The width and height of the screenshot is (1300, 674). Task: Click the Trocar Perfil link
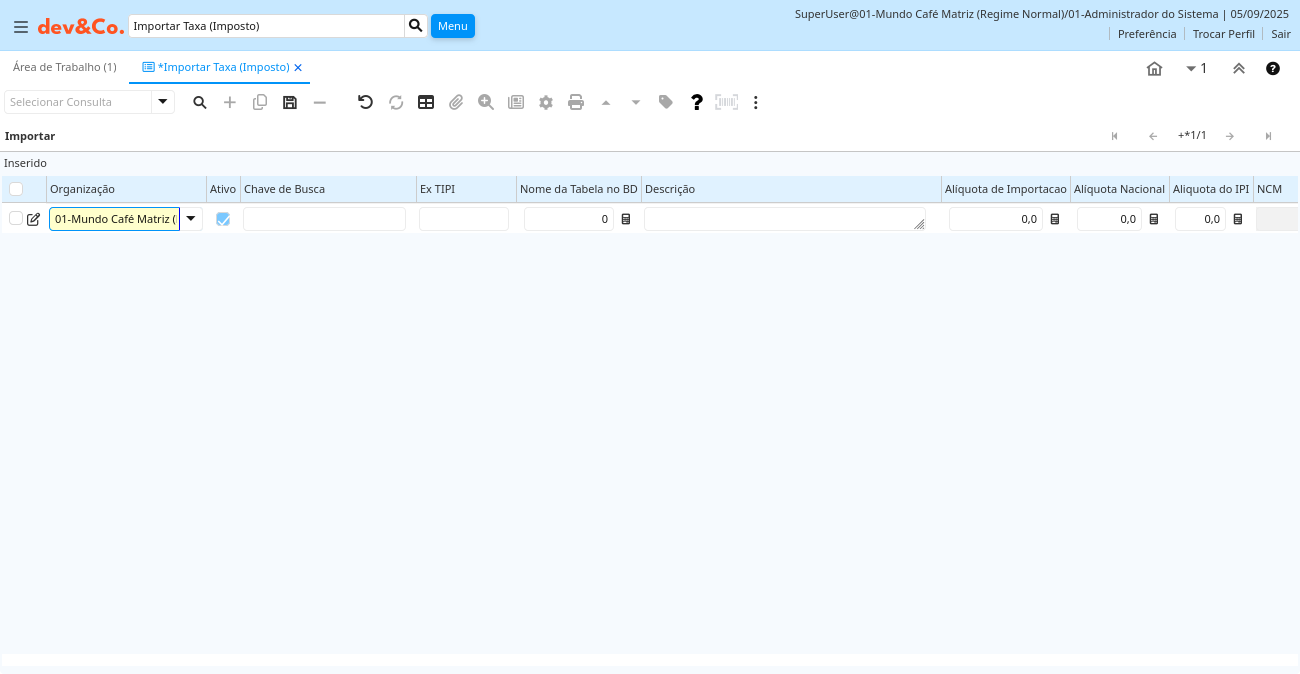pyautogui.click(x=1223, y=34)
